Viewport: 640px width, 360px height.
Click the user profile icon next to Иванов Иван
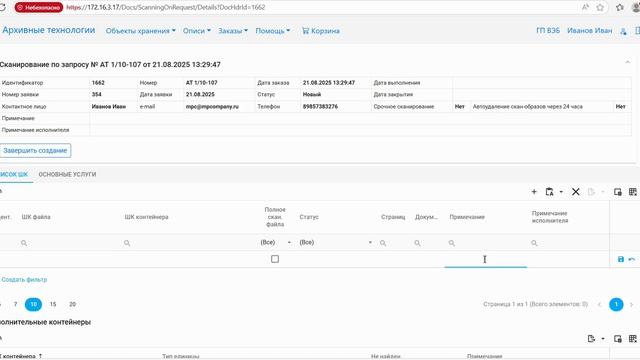(x=623, y=31)
